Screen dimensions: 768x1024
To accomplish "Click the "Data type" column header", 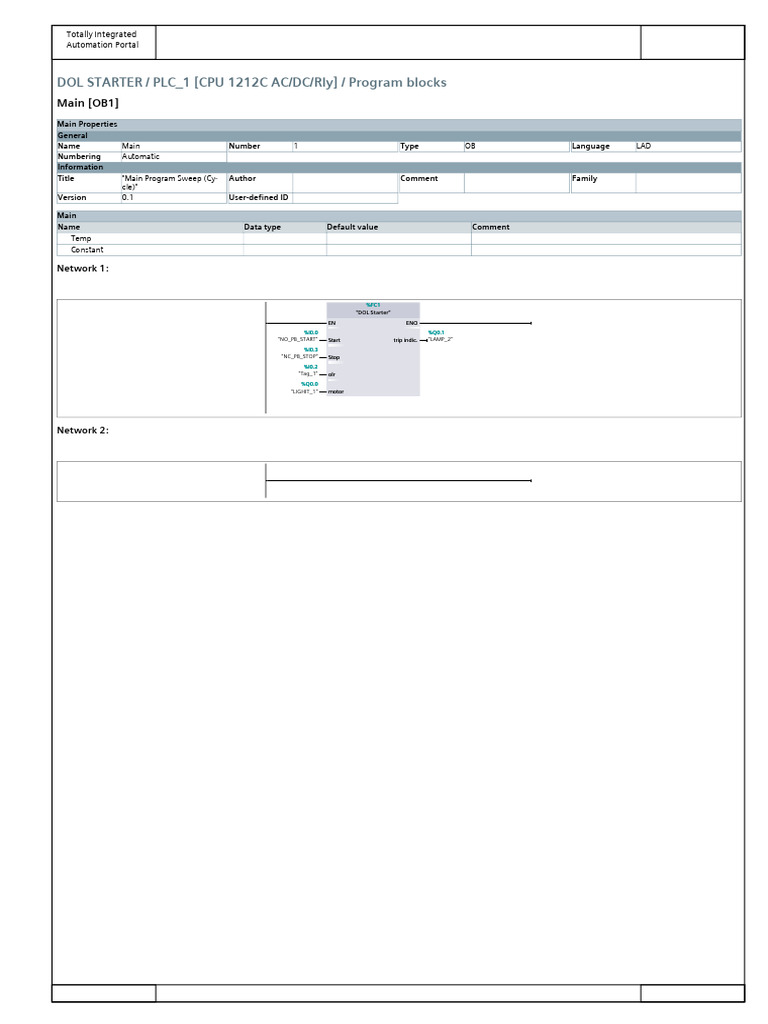I will pos(263,227).
